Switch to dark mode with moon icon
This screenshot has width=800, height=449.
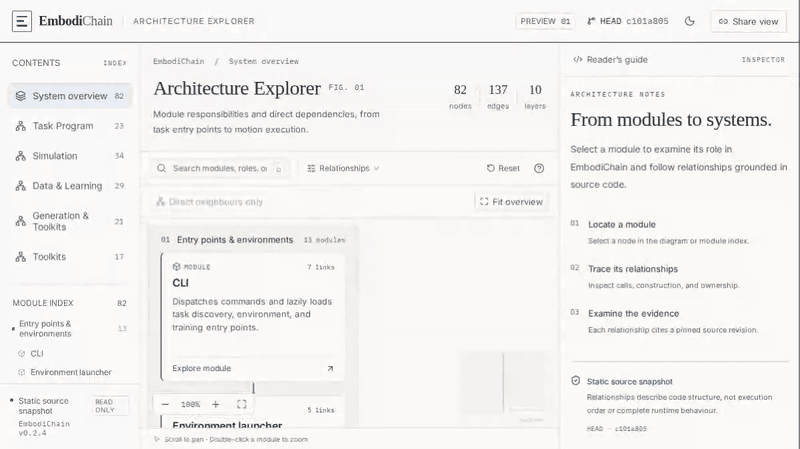click(689, 21)
